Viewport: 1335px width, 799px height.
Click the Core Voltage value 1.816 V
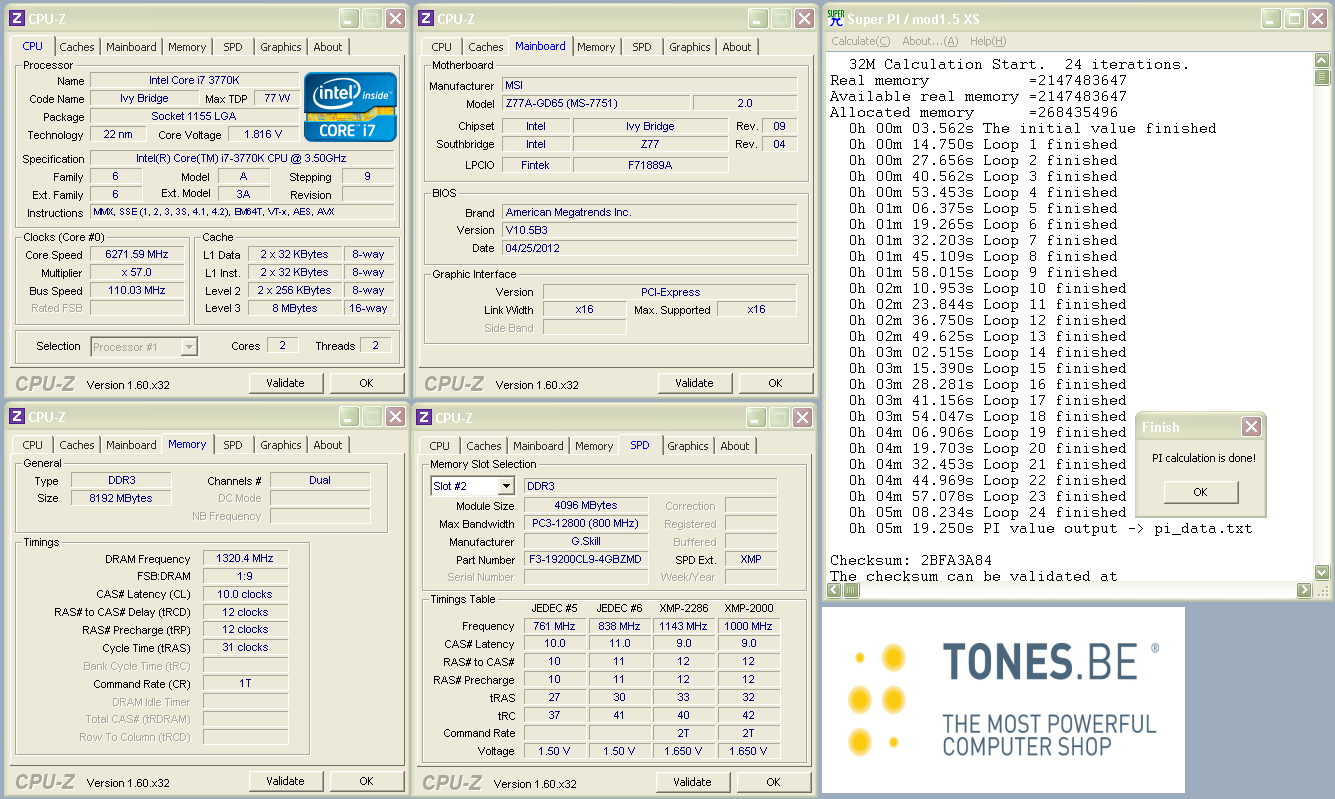point(263,135)
